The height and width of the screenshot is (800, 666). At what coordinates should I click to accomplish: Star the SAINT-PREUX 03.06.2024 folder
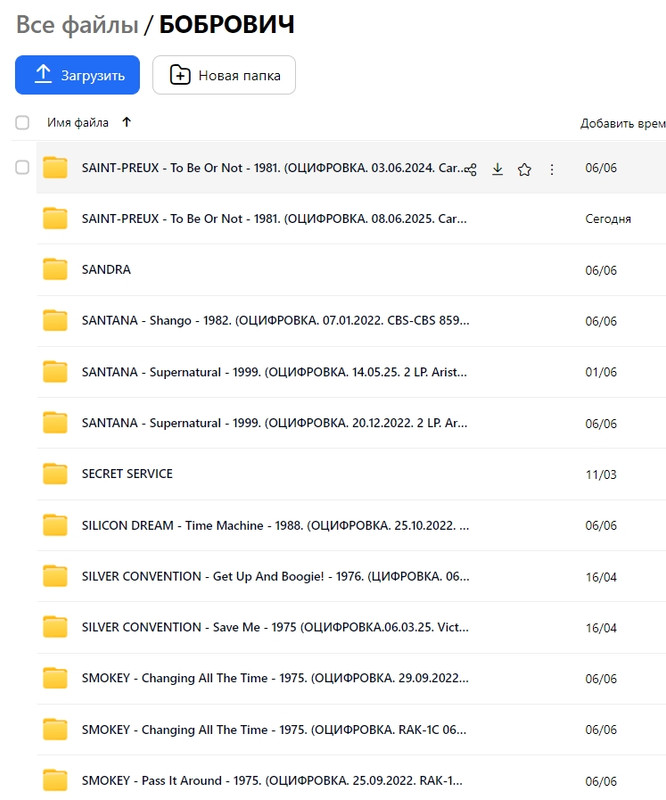click(524, 169)
